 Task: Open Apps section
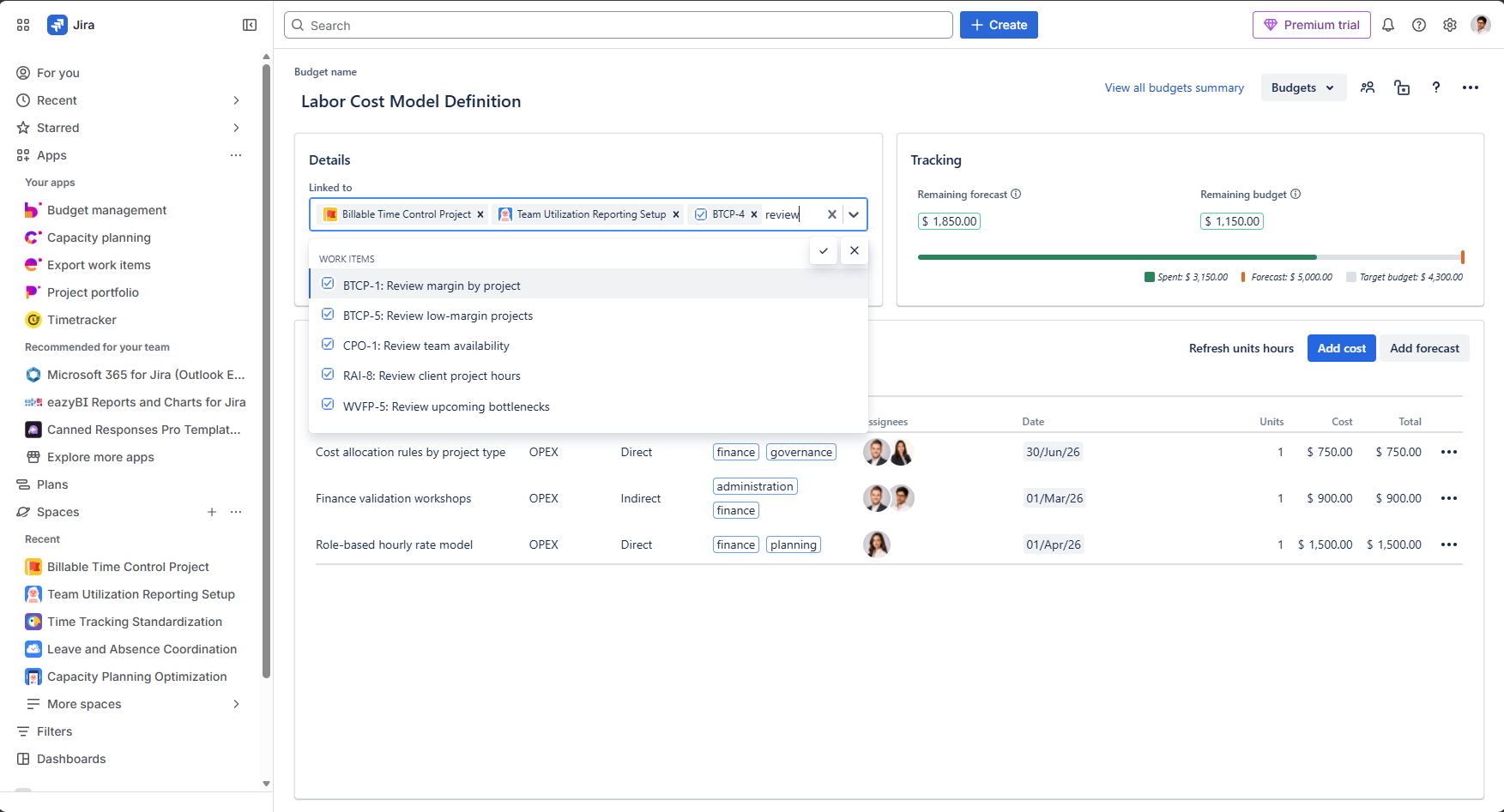click(51, 155)
